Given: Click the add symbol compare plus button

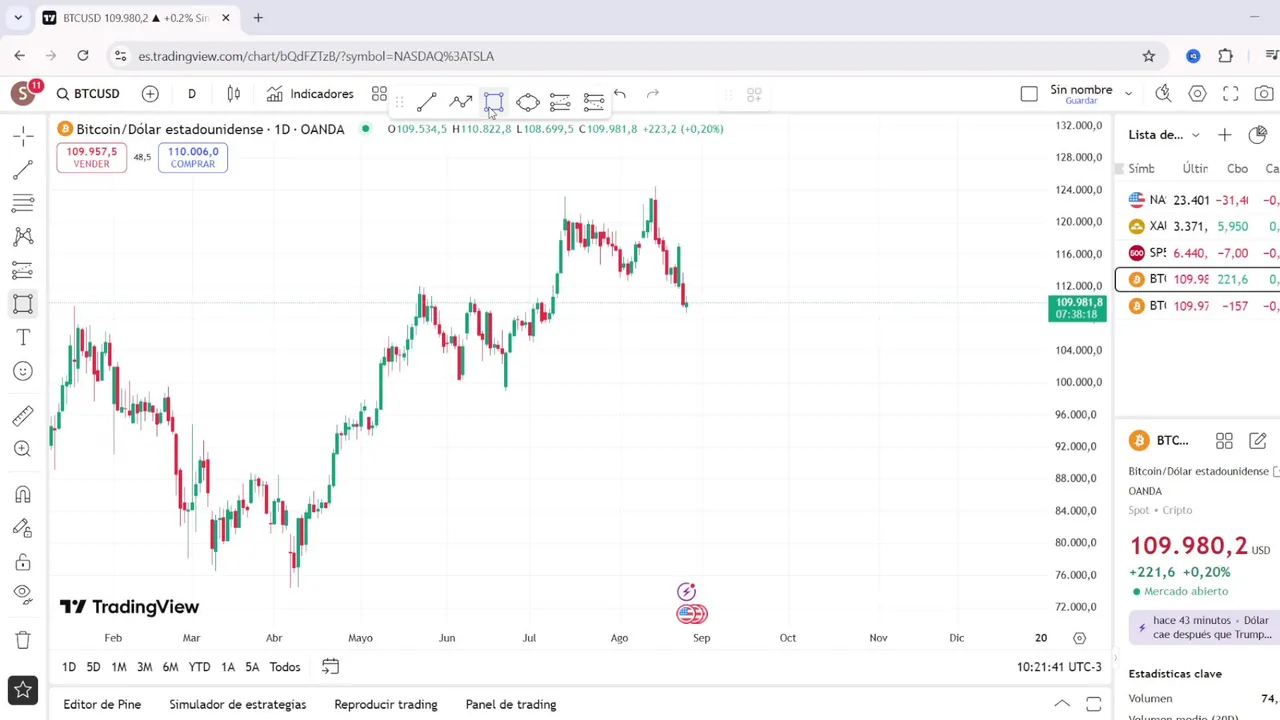Looking at the screenshot, I should point(150,94).
